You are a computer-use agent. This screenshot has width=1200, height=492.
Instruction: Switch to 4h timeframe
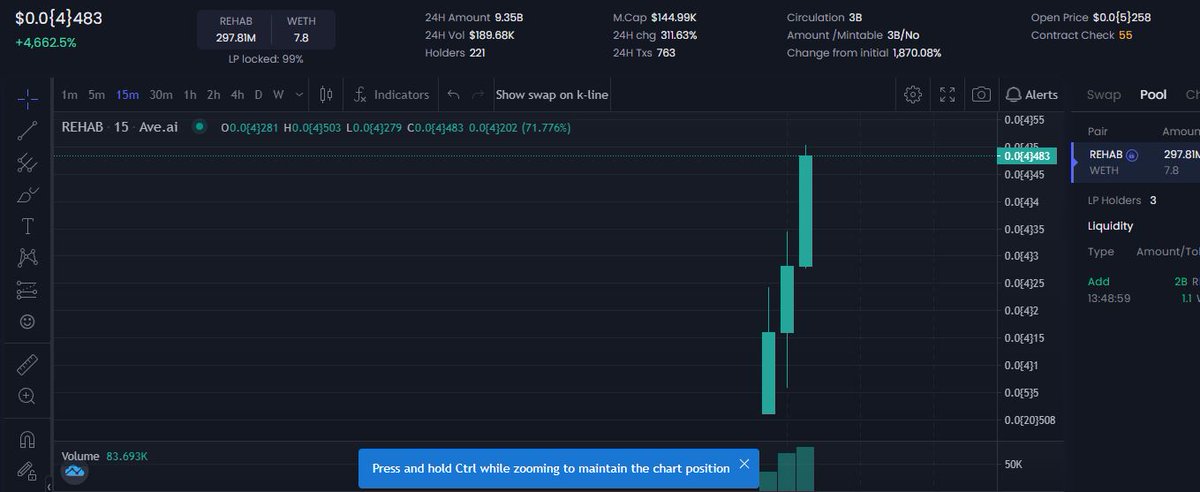(237, 95)
